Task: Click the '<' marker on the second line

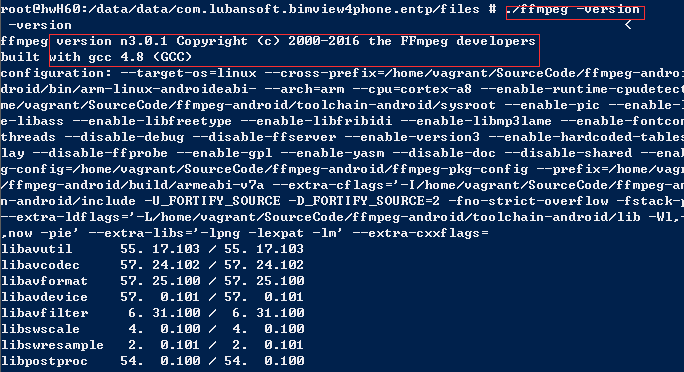Action: [x=628, y=25]
